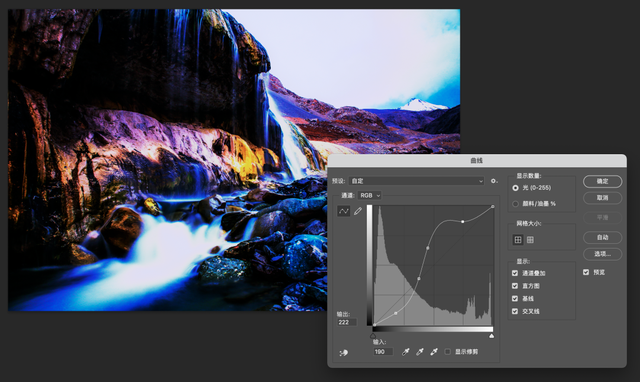Select the curve's black endpoint node
Image resolution: width=640 pixels, height=382 pixels.
[374, 325]
